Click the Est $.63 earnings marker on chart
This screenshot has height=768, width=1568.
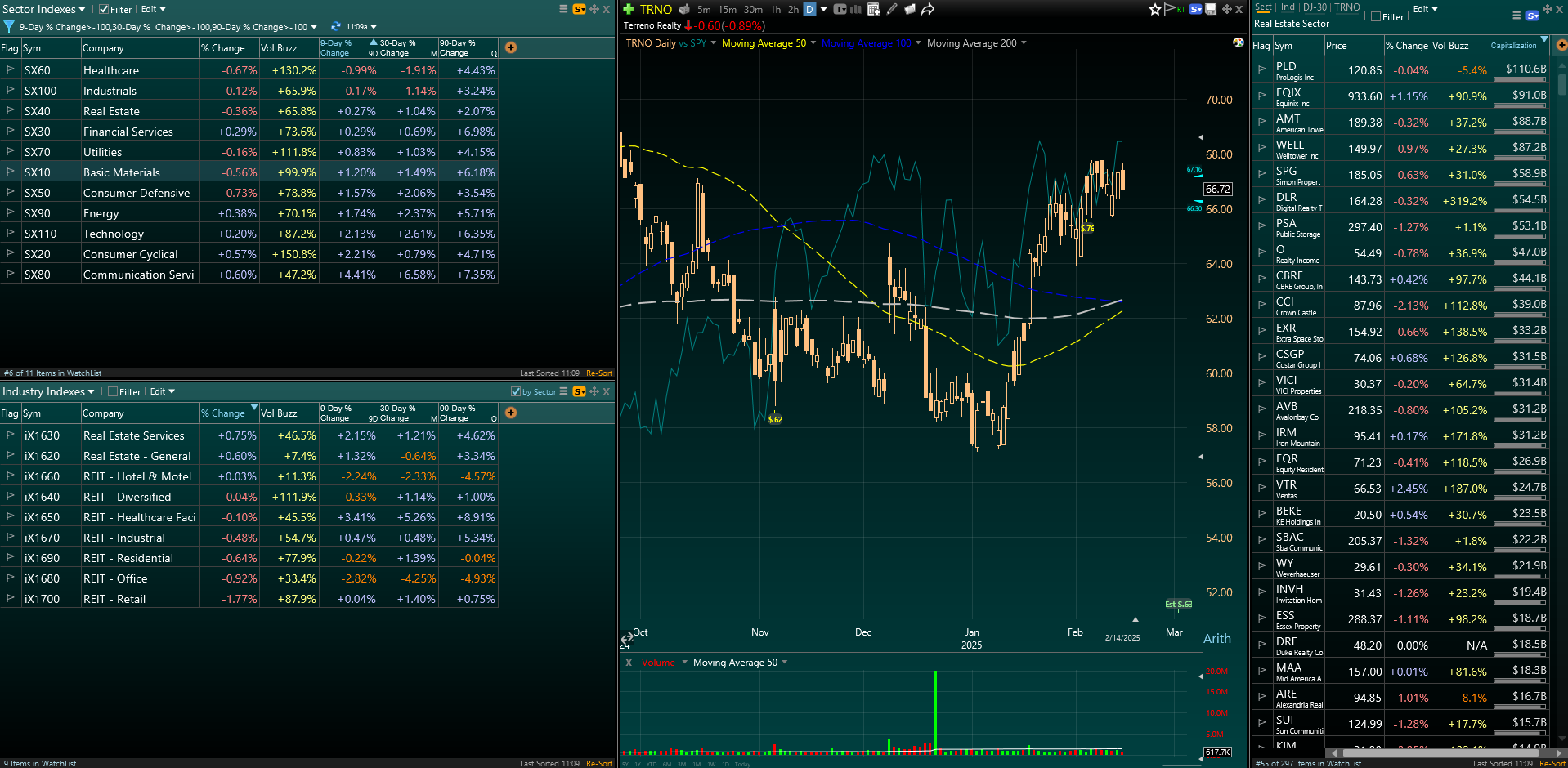(x=1178, y=605)
